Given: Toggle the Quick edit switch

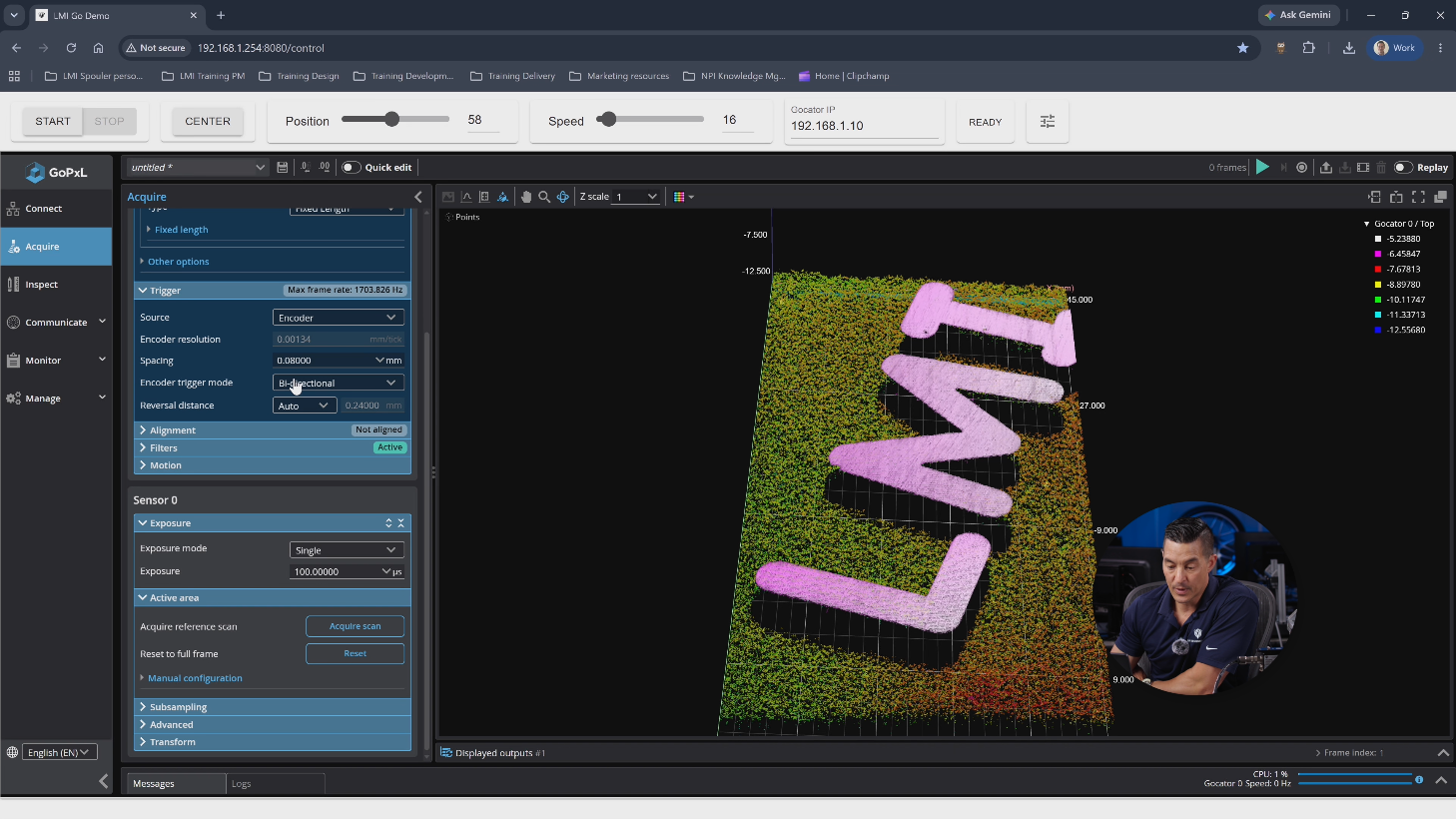Looking at the screenshot, I should tap(352, 168).
